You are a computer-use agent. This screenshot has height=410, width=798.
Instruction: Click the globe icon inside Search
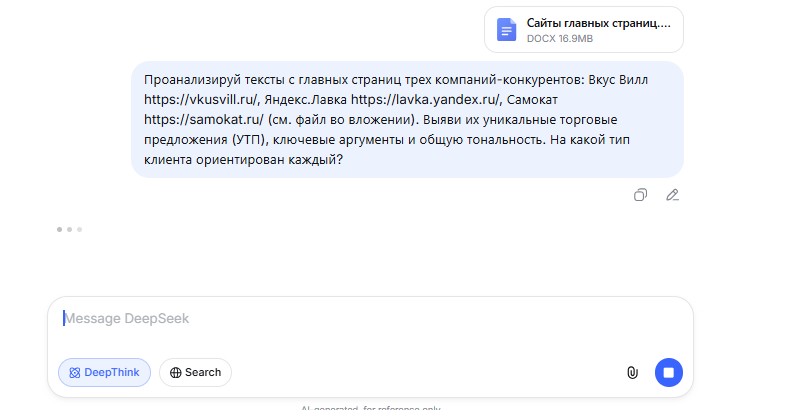(x=176, y=373)
